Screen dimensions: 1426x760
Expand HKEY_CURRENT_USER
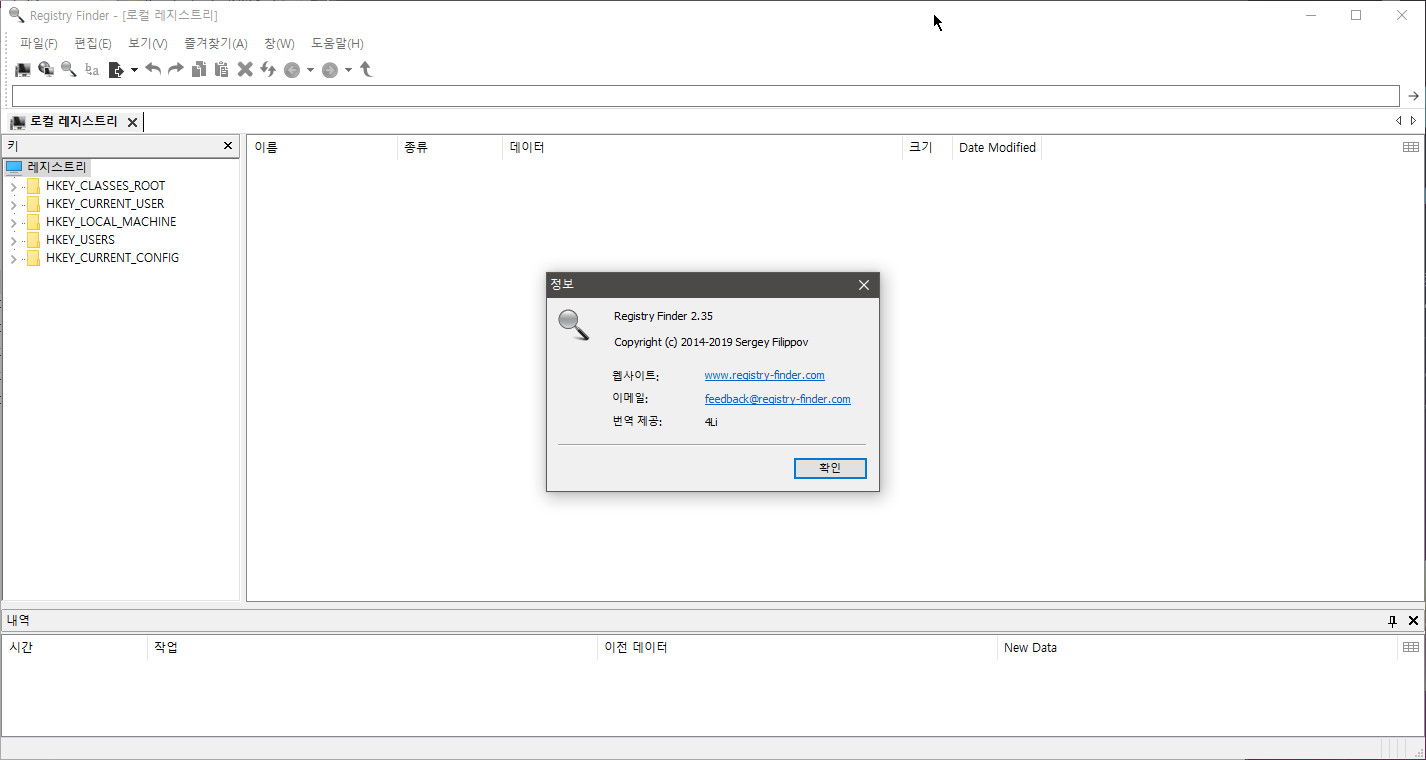tap(13, 204)
